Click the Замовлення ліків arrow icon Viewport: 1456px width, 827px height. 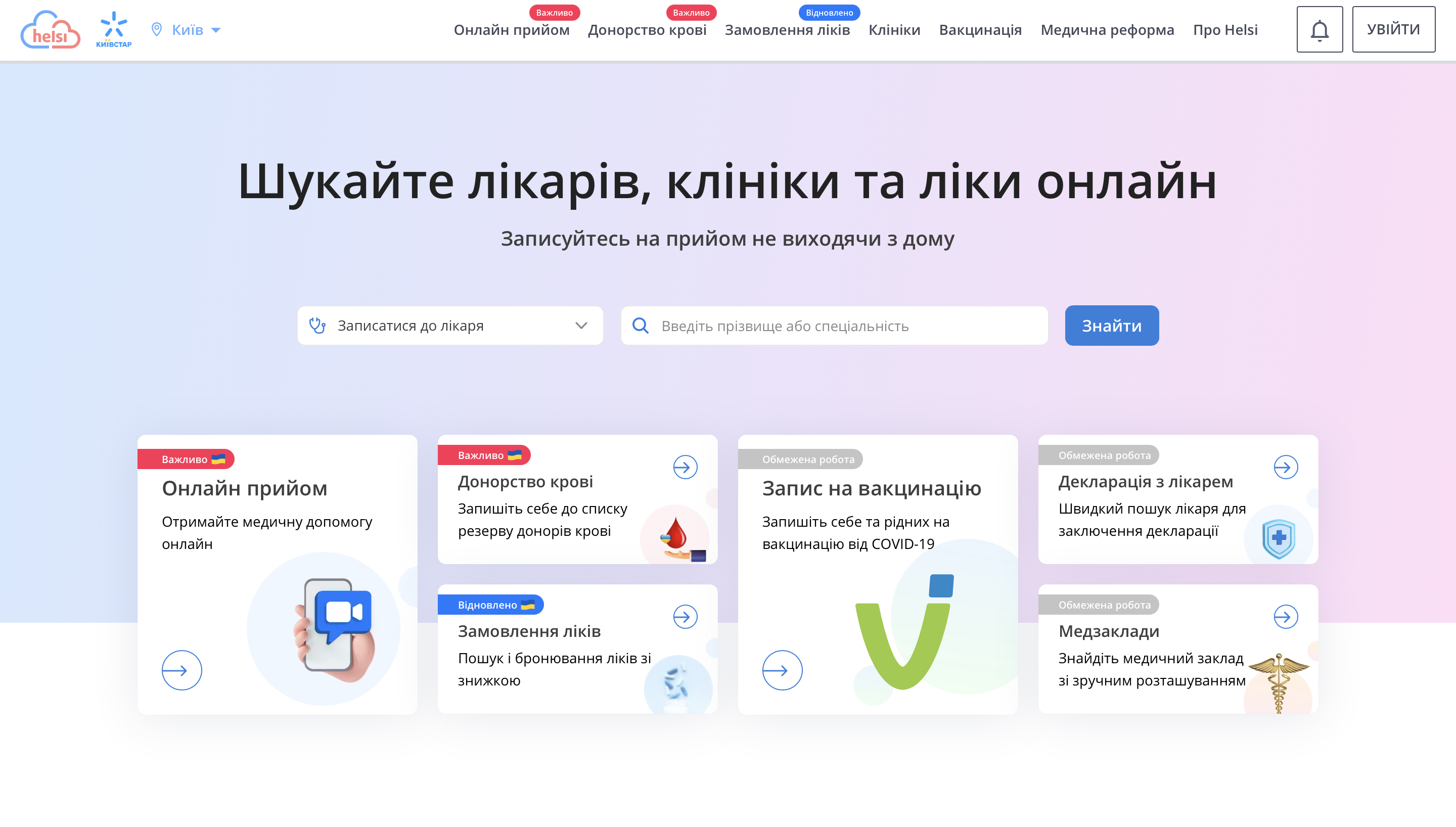point(684,617)
